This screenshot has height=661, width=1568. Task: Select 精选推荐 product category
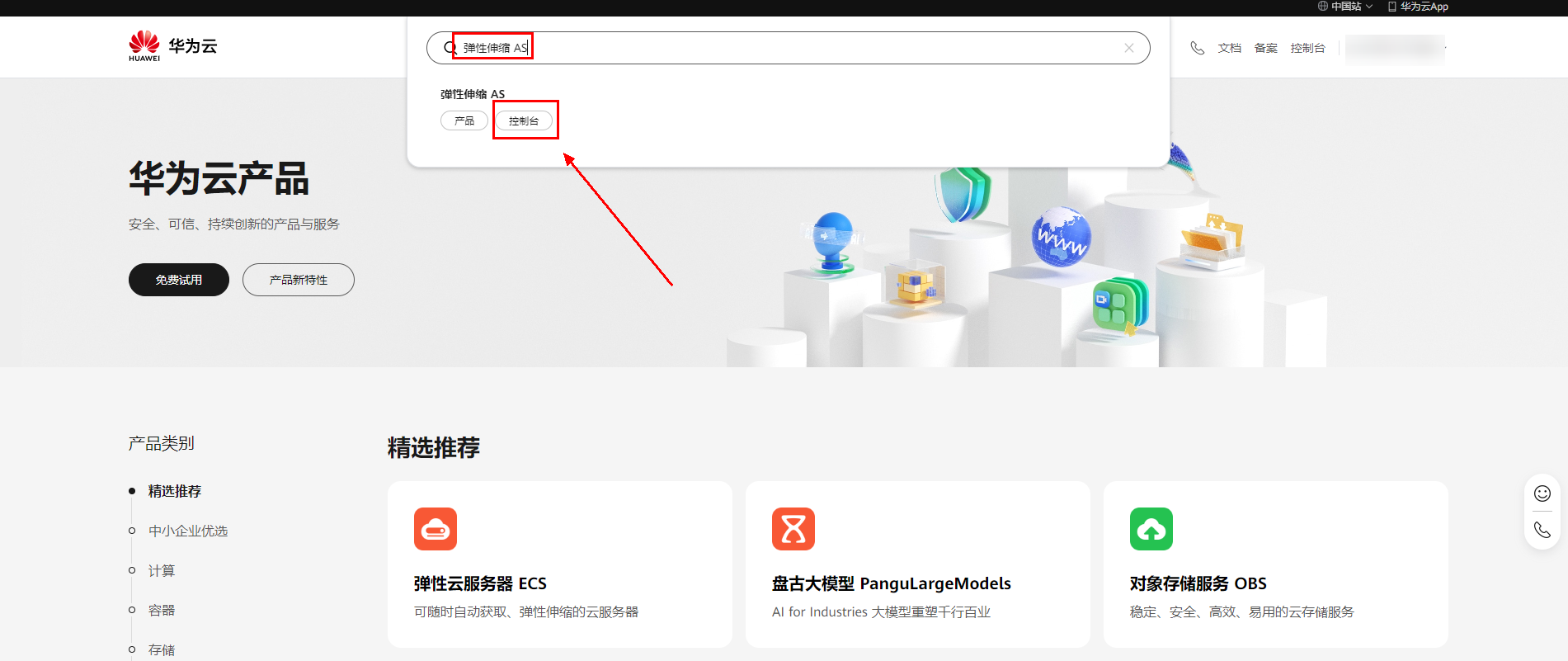175,491
